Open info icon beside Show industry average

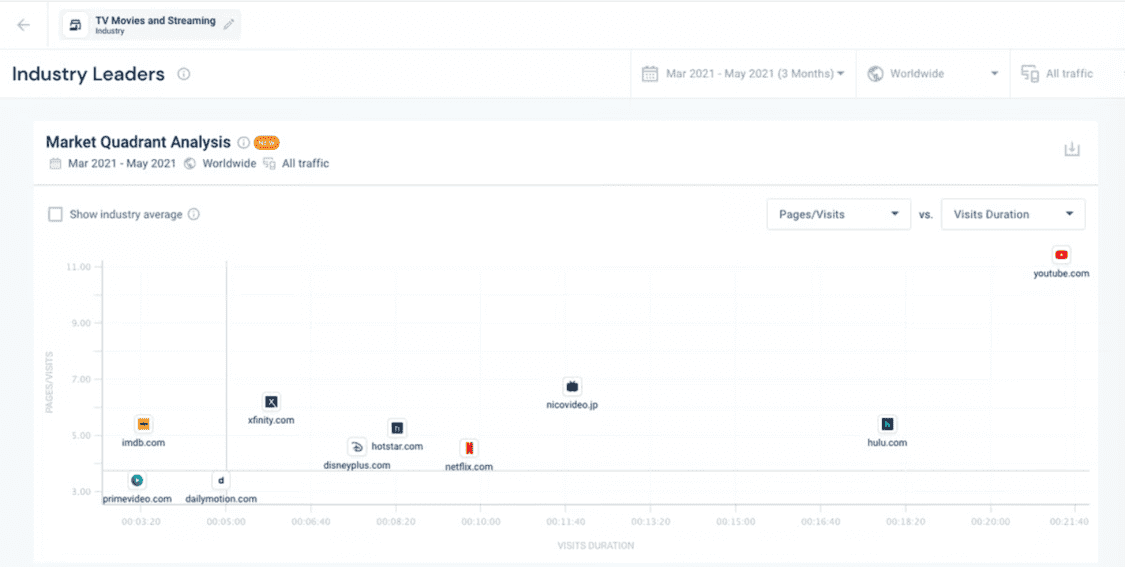tap(194, 214)
